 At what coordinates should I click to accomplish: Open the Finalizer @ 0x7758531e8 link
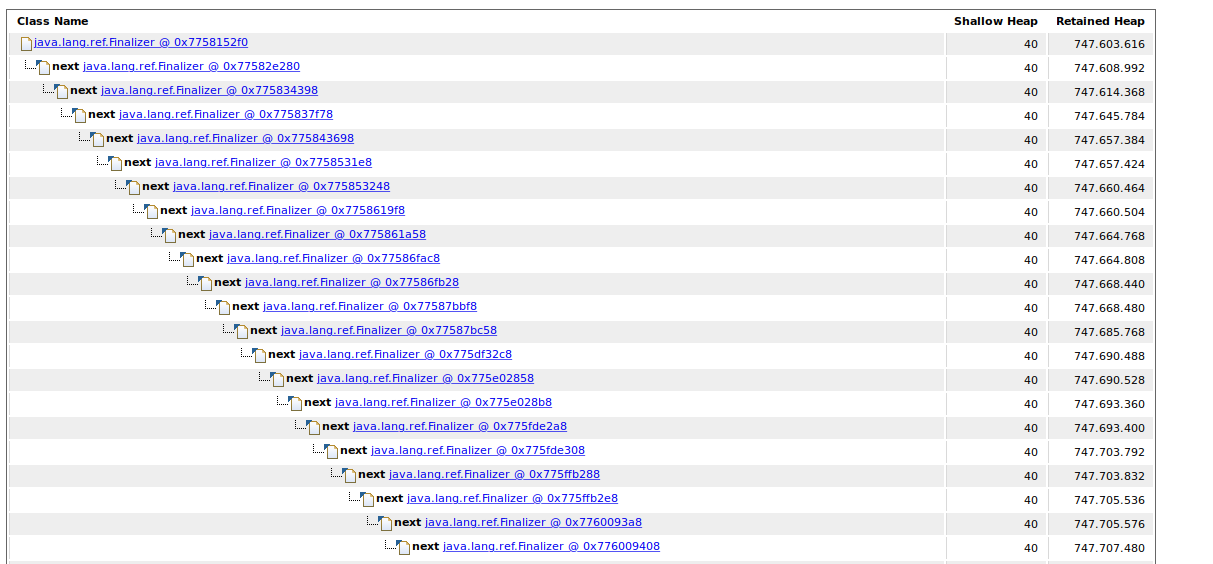pyautogui.click(x=263, y=162)
